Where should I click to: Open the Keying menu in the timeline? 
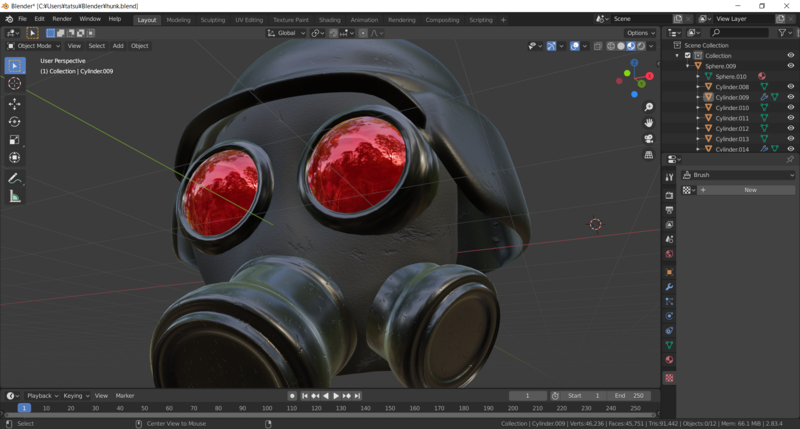(x=76, y=396)
